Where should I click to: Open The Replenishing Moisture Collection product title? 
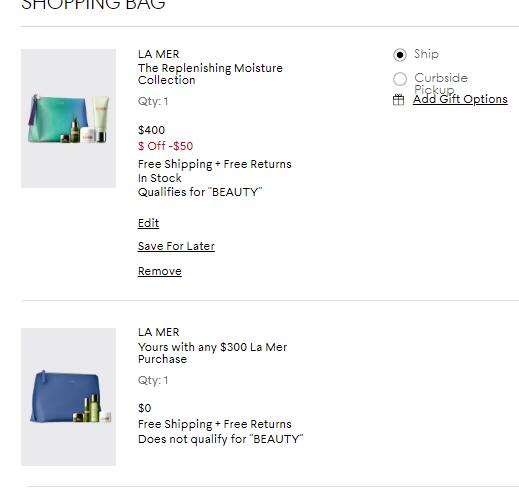point(210,74)
